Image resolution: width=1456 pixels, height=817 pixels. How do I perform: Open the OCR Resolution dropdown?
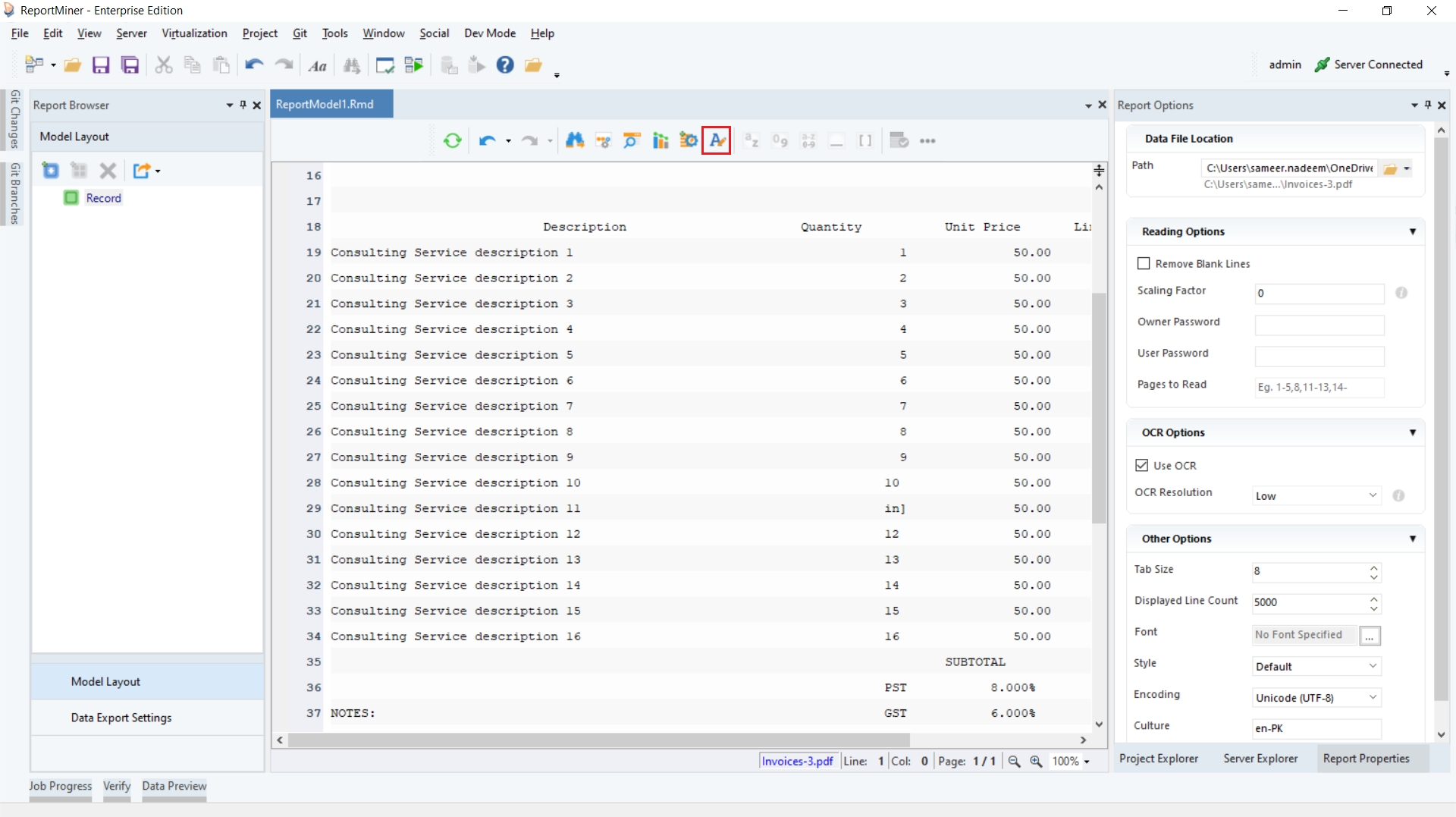[1316, 496]
